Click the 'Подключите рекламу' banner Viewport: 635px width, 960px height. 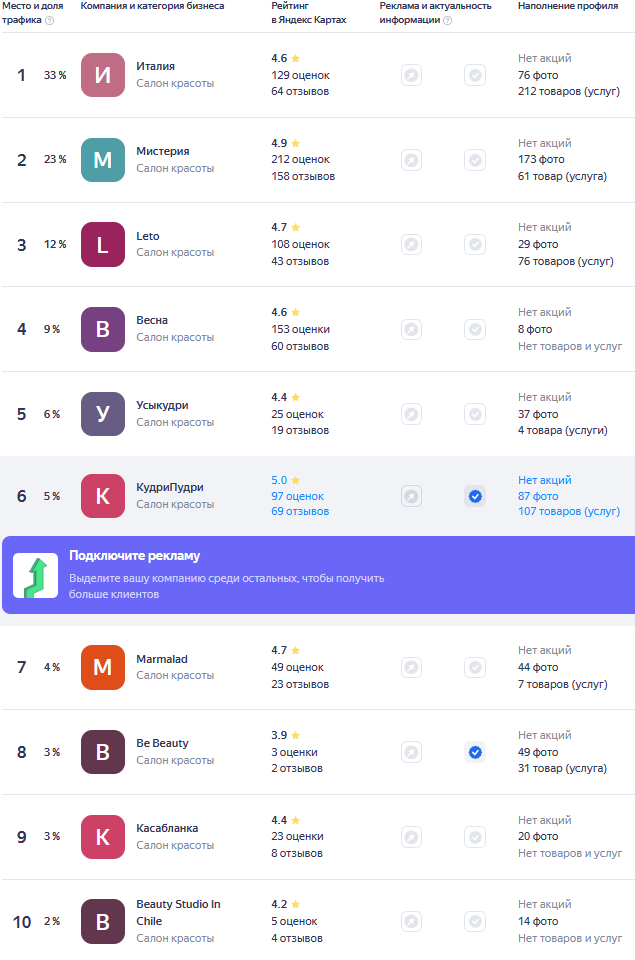tap(318, 575)
